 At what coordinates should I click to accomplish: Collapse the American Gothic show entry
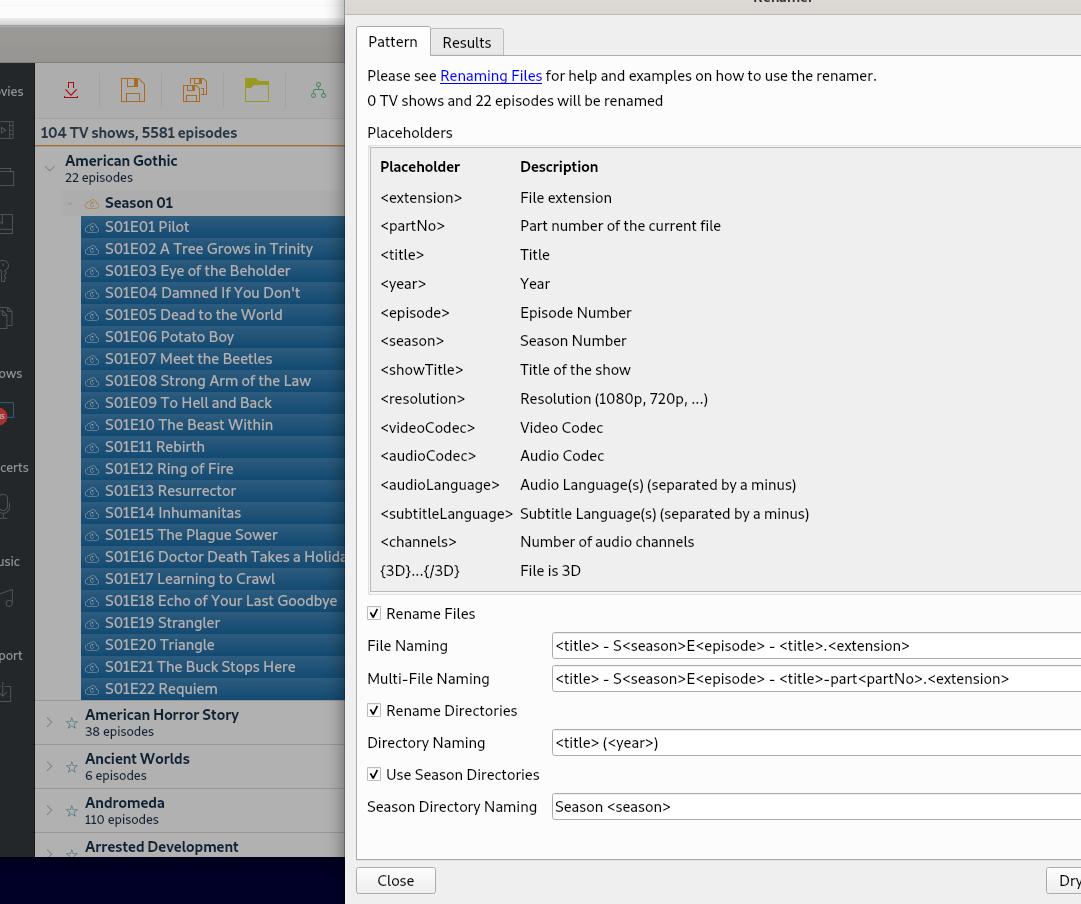pyautogui.click(x=49, y=169)
